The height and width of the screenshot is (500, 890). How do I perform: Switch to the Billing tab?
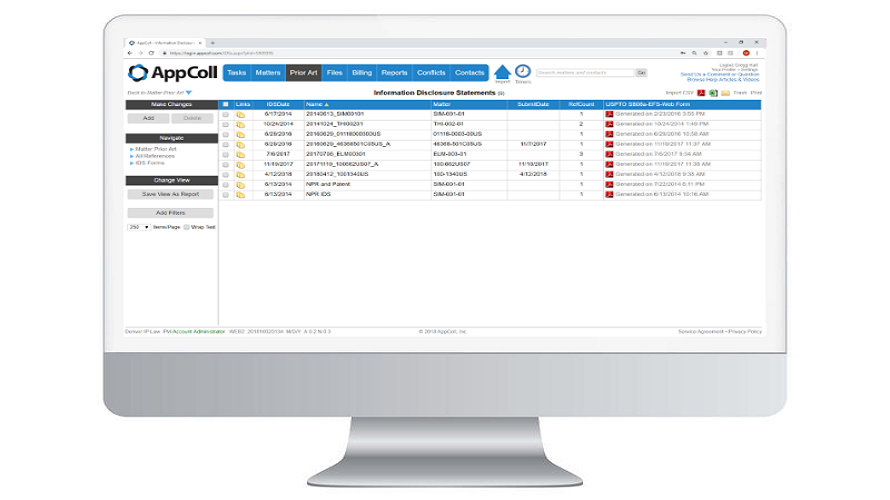pos(362,73)
